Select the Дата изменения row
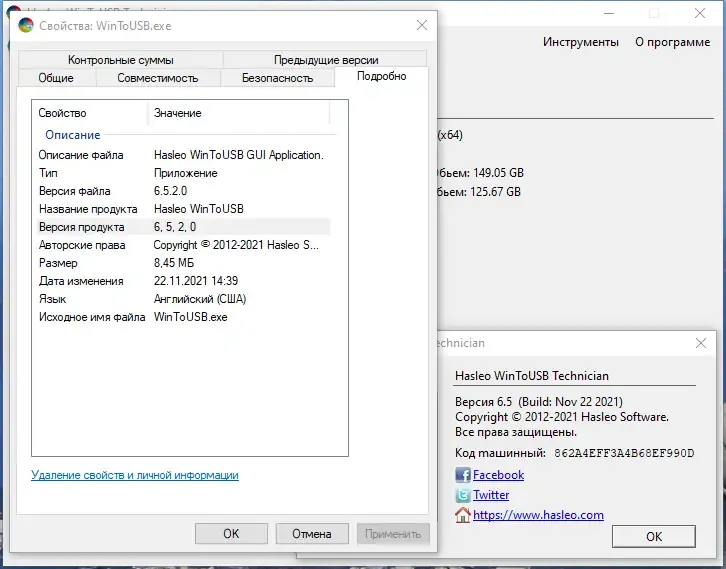This screenshot has height=569, width=726. point(183,281)
